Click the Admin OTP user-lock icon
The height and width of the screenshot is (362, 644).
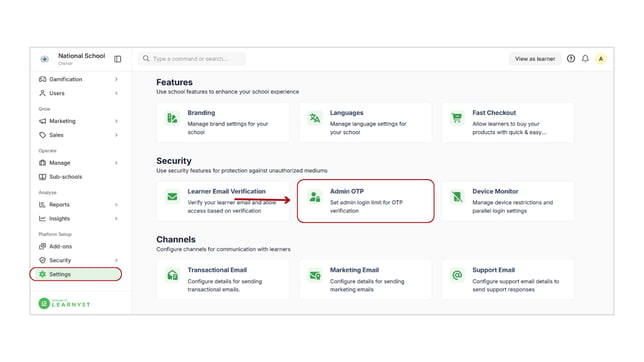315,197
